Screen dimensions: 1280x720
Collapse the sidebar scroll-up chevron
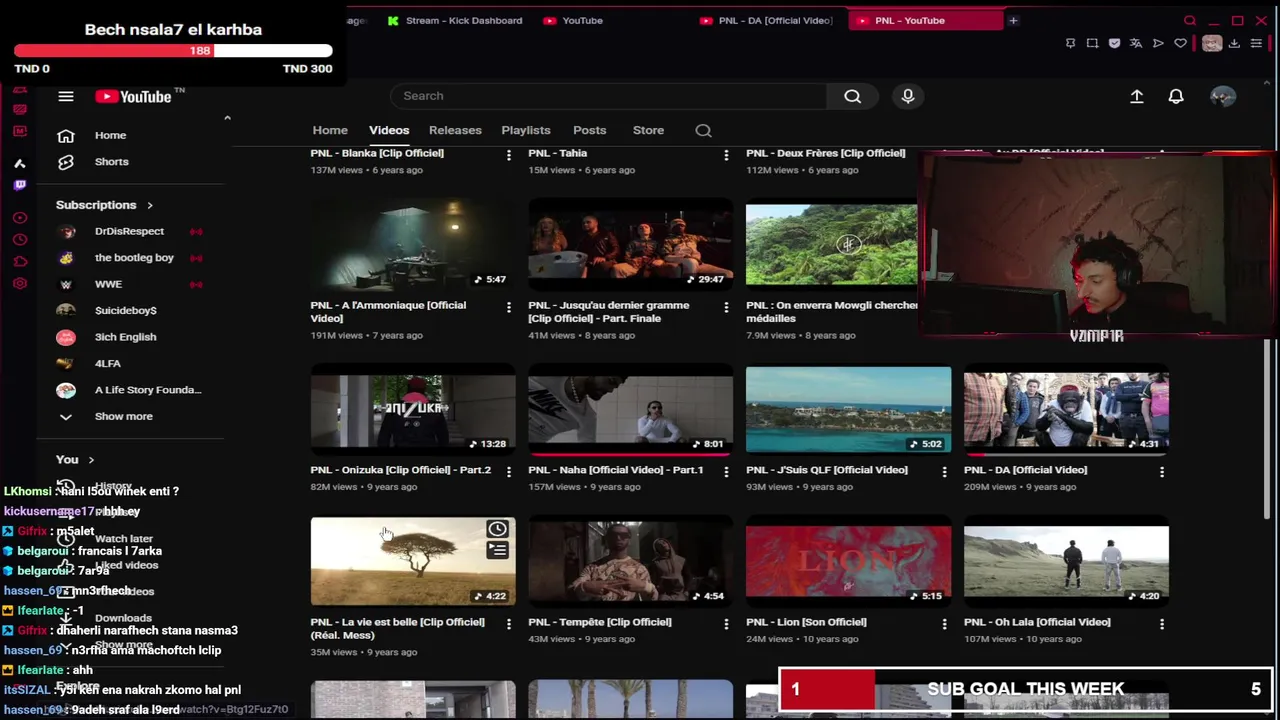click(x=227, y=118)
